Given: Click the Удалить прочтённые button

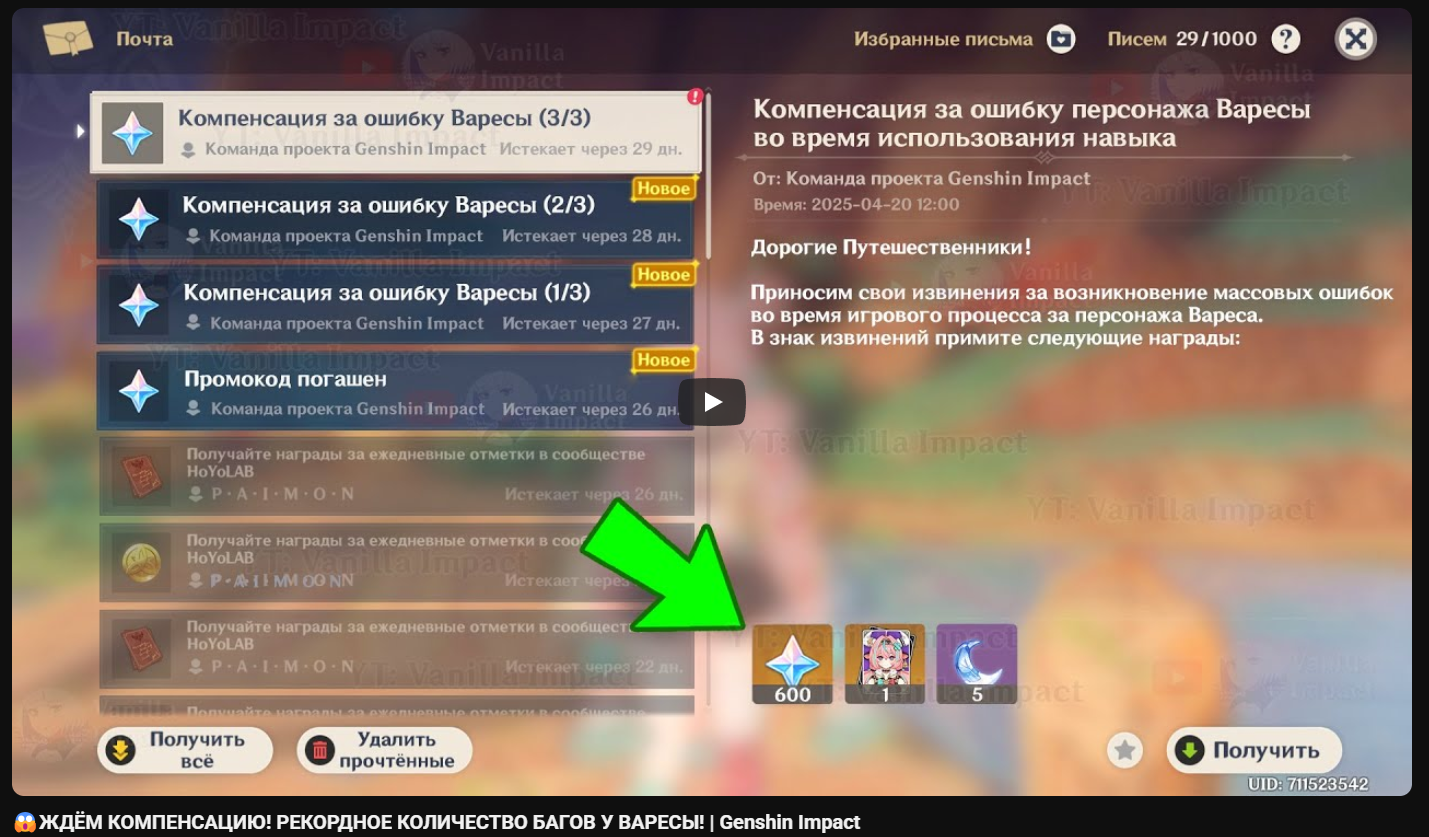Looking at the screenshot, I should 384,750.
